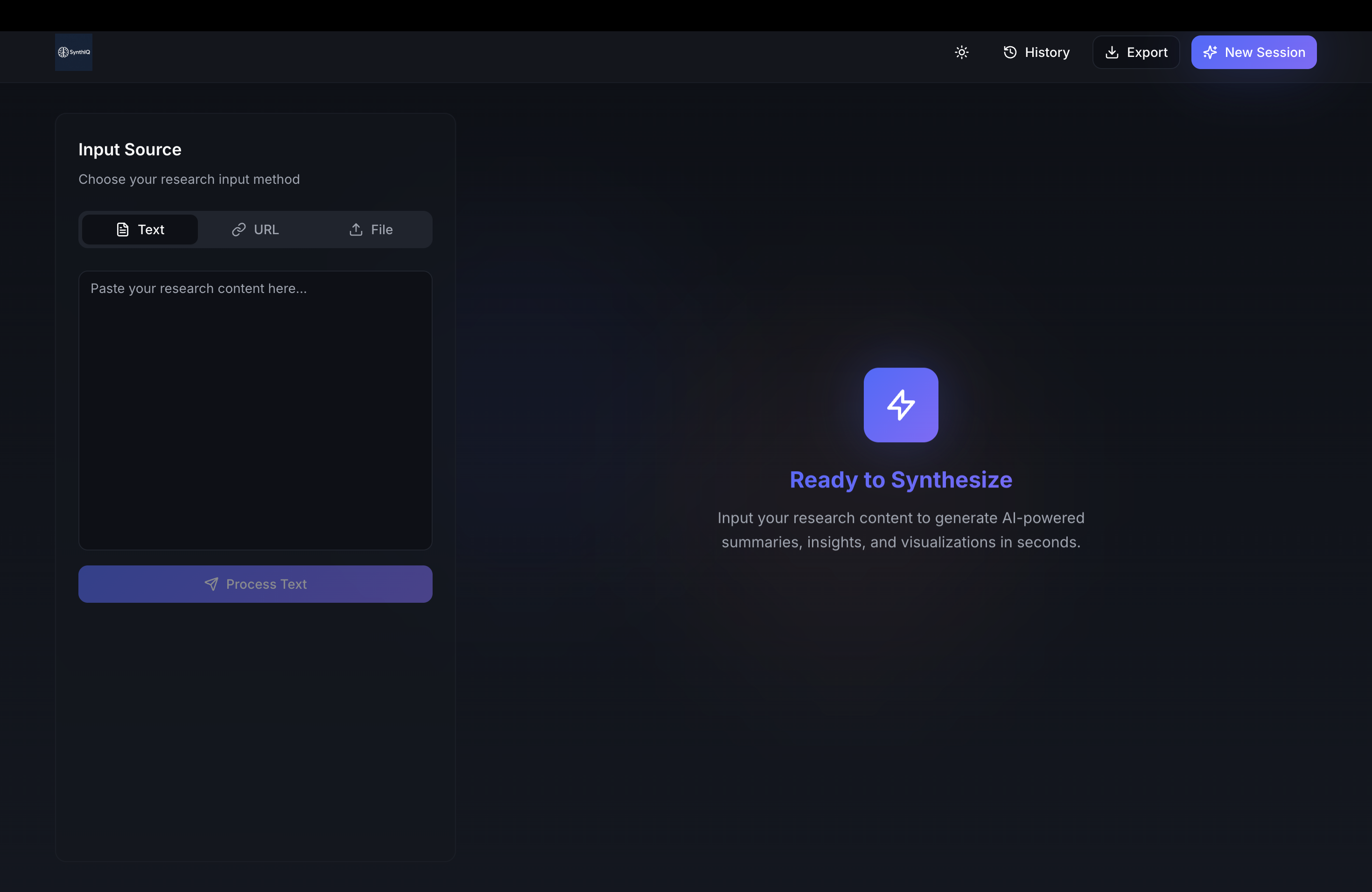Click the Ready to Synthesize heading
Image resolution: width=1372 pixels, height=892 pixels.
pyautogui.click(x=901, y=480)
